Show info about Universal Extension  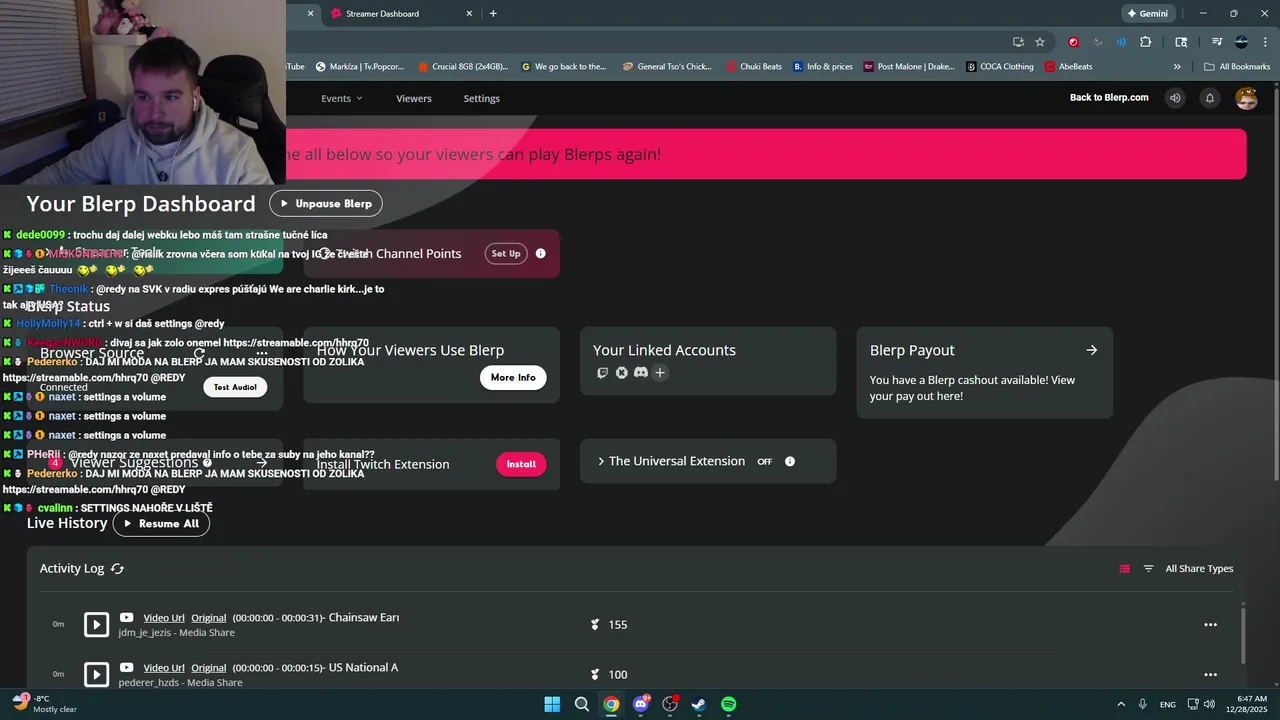pos(790,461)
